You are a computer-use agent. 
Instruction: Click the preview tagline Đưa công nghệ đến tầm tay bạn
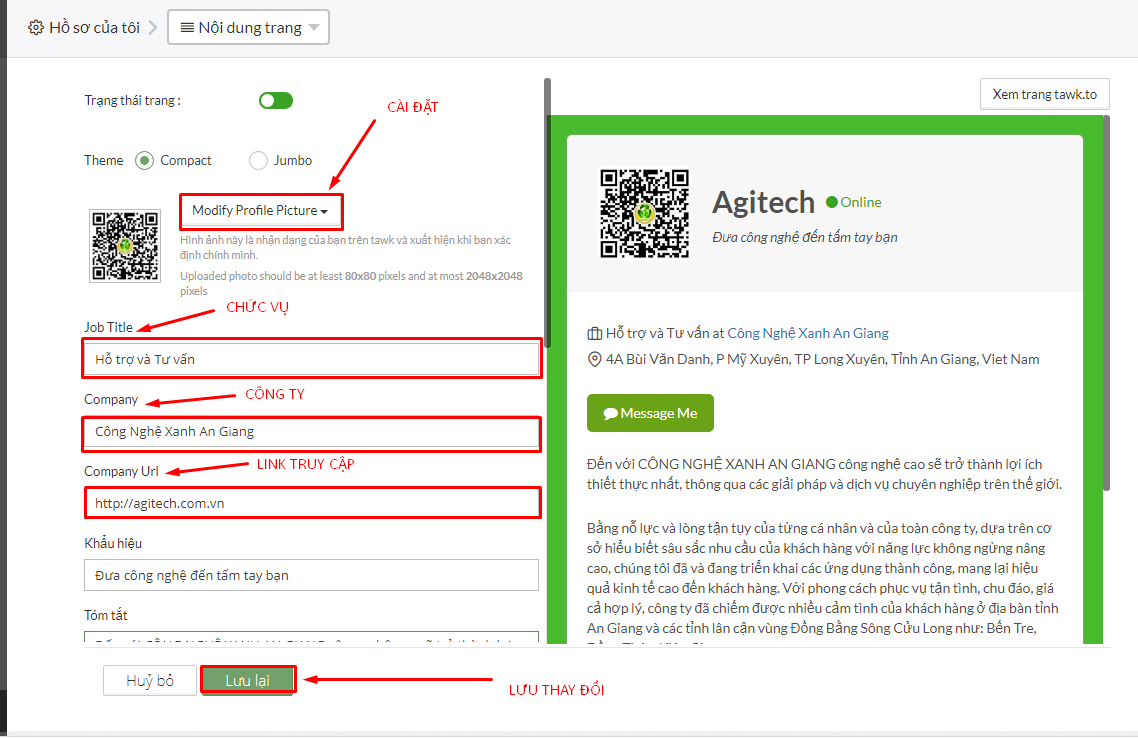click(x=805, y=237)
